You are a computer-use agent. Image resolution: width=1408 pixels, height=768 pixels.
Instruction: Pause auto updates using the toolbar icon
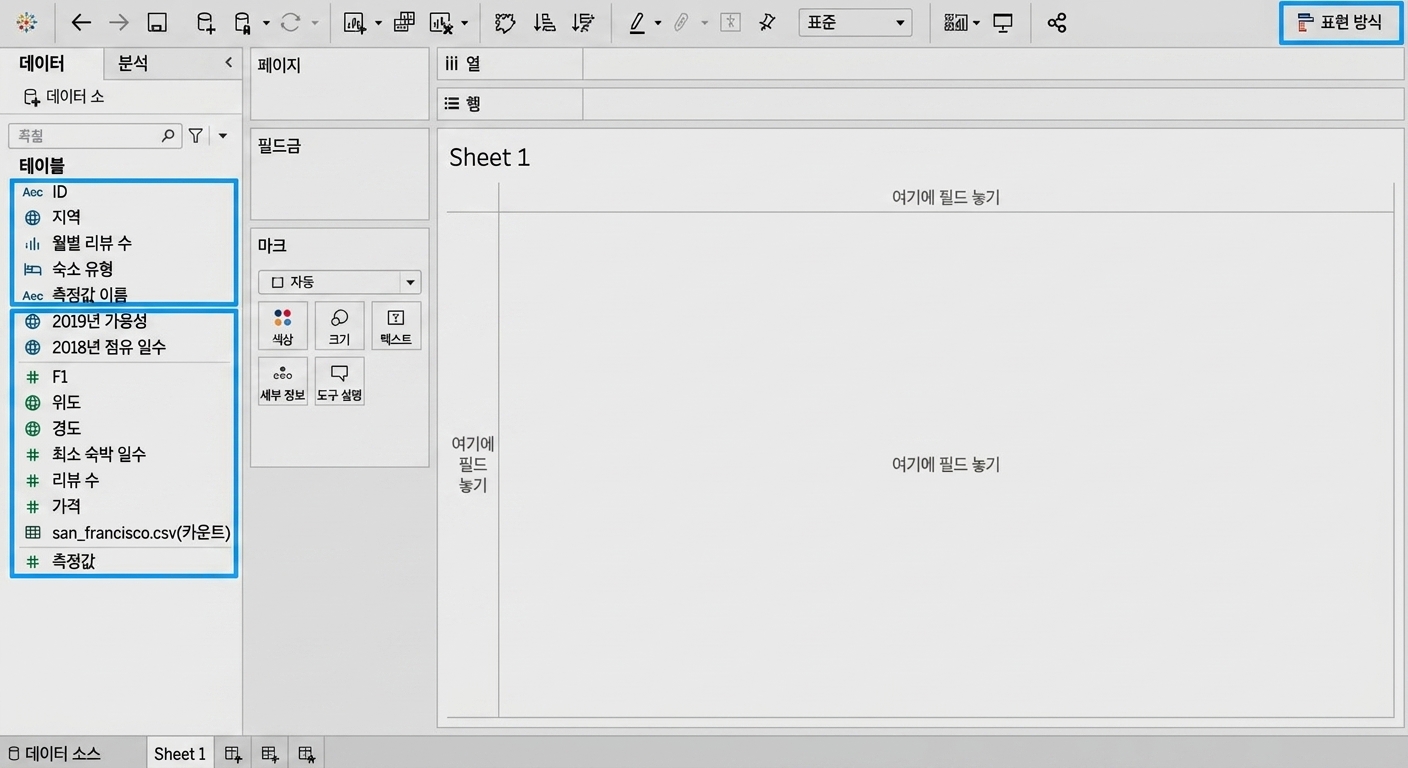[242, 22]
